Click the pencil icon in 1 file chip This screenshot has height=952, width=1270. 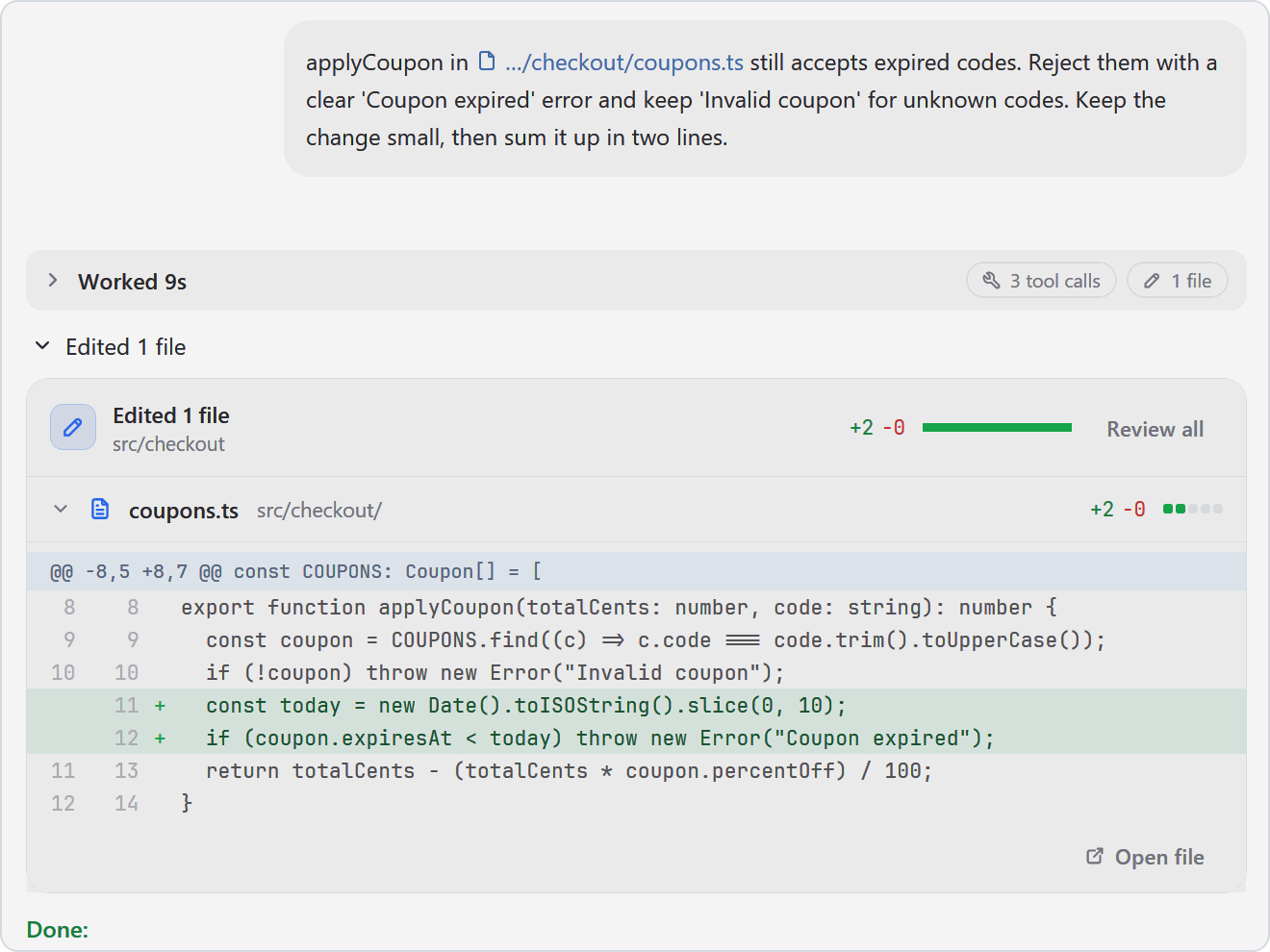pyautogui.click(x=1152, y=281)
